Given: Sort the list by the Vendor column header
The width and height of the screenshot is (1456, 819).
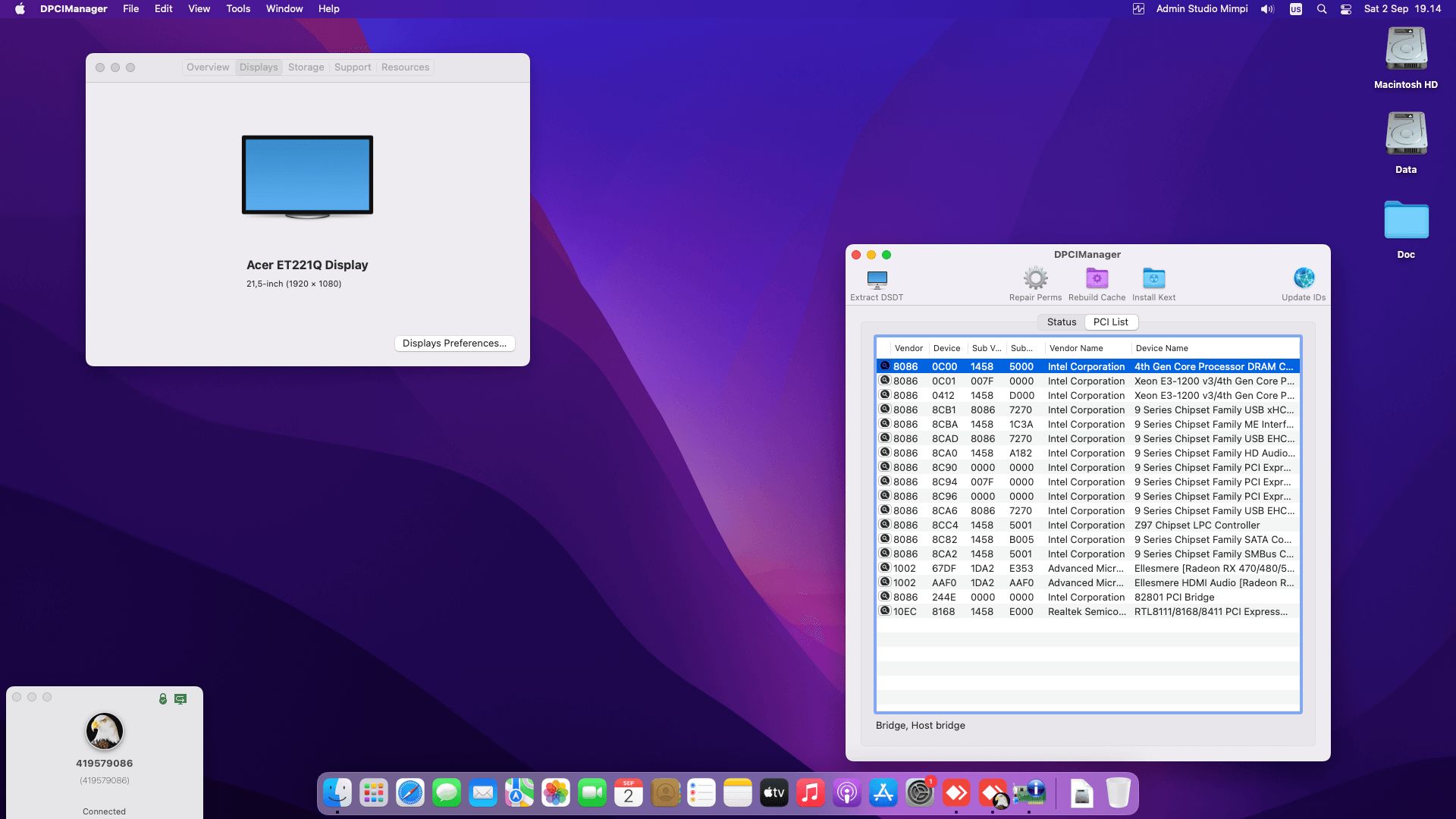Looking at the screenshot, I should pos(908,348).
